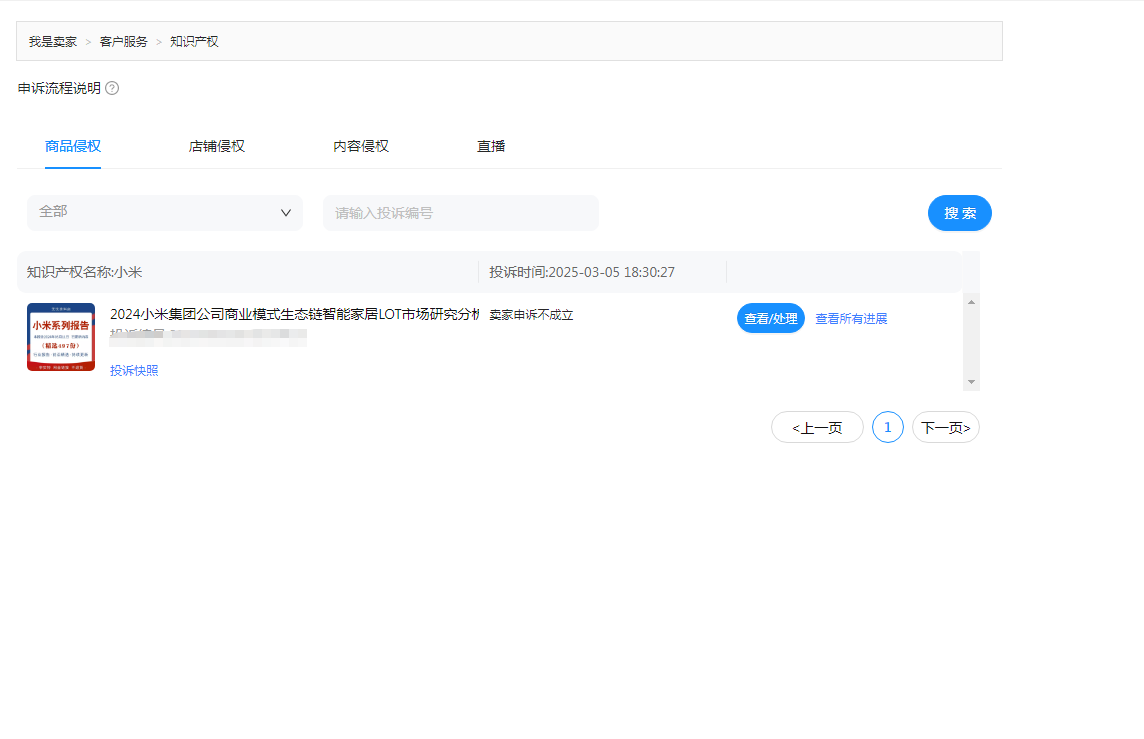This screenshot has width=1144, height=739.
Task: Click the list scrollbar down arrow
Action: click(971, 382)
